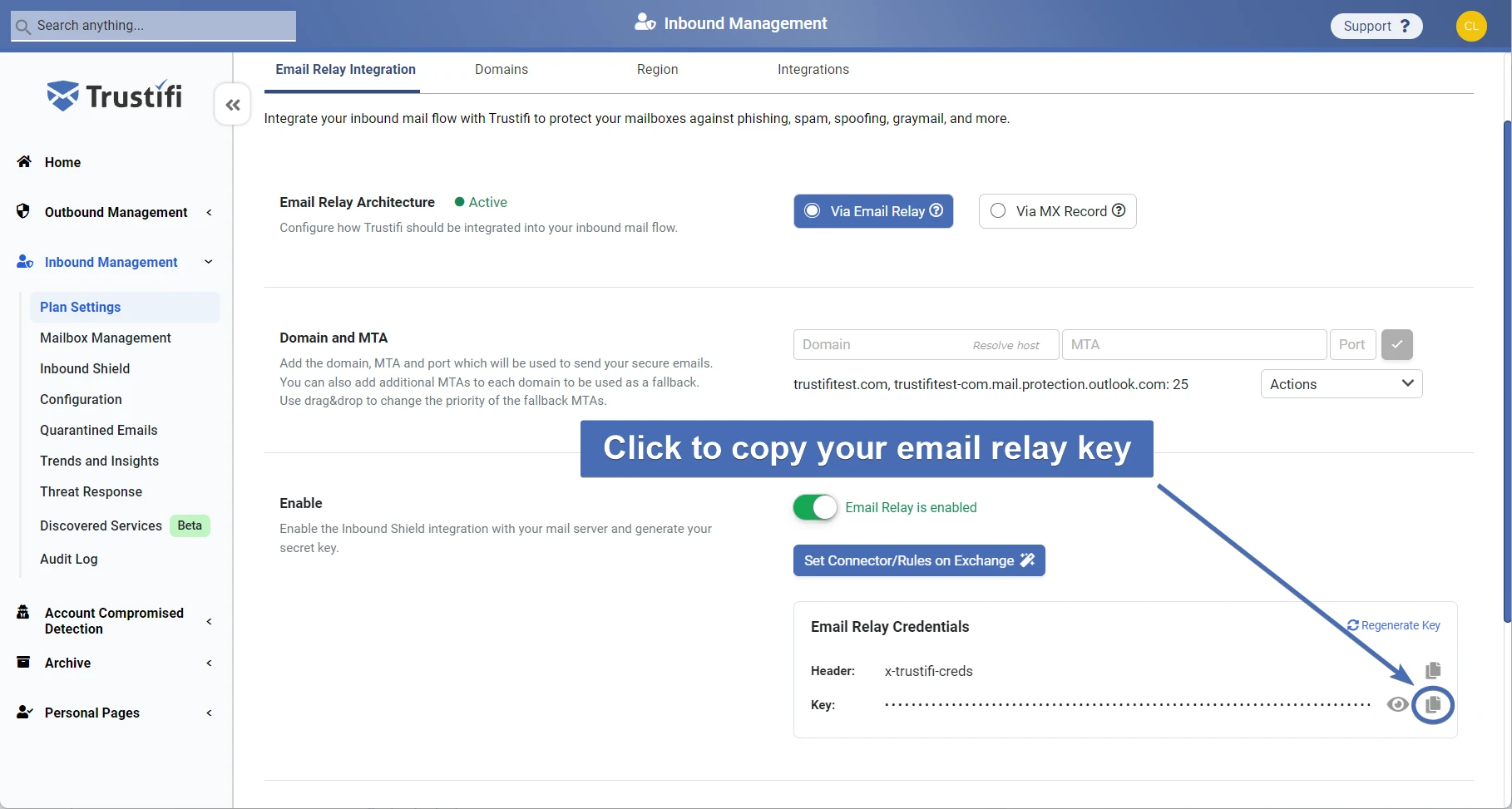This screenshot has width=1512, height=809.
Task: Copy the email relay key
Action: click(x=1432, y=705)
